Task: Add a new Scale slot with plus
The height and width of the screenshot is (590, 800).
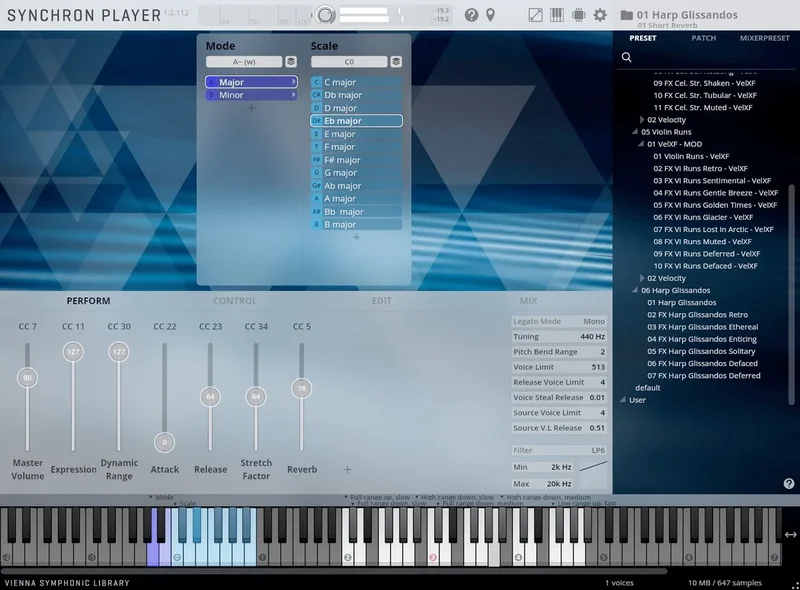Action: [x=356, y=237]
